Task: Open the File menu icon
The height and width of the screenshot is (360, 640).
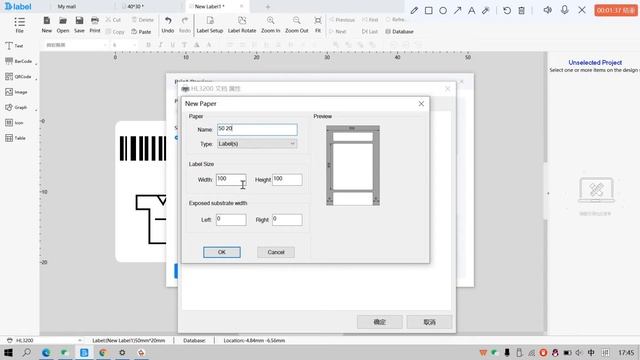Action: point(19,24)
